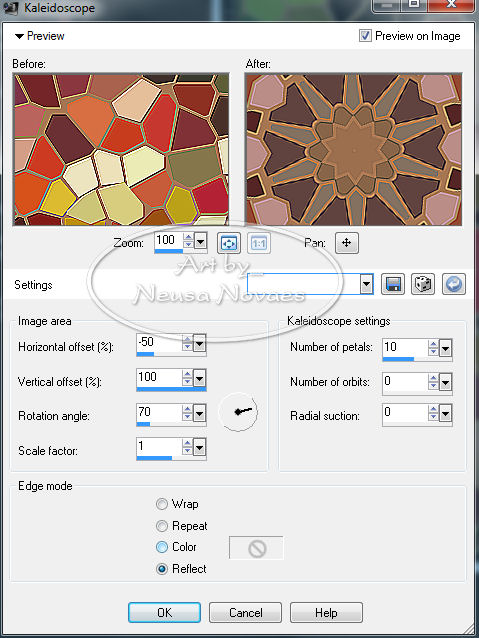Randomize parameters with the dice icon
The width and height of the screenshot is (479, 638).
pos(423,284)
